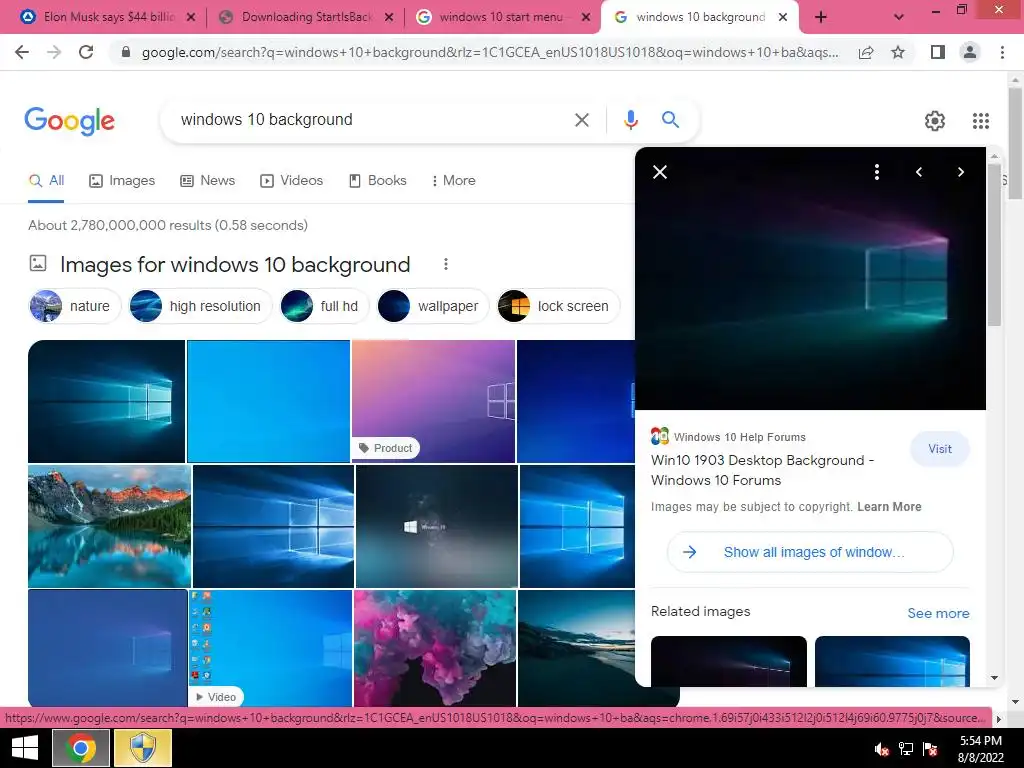The height and width of the screenshot is (768, 1024).
Task: Select the Videos search filter
Action: click(x=291, y=180)
